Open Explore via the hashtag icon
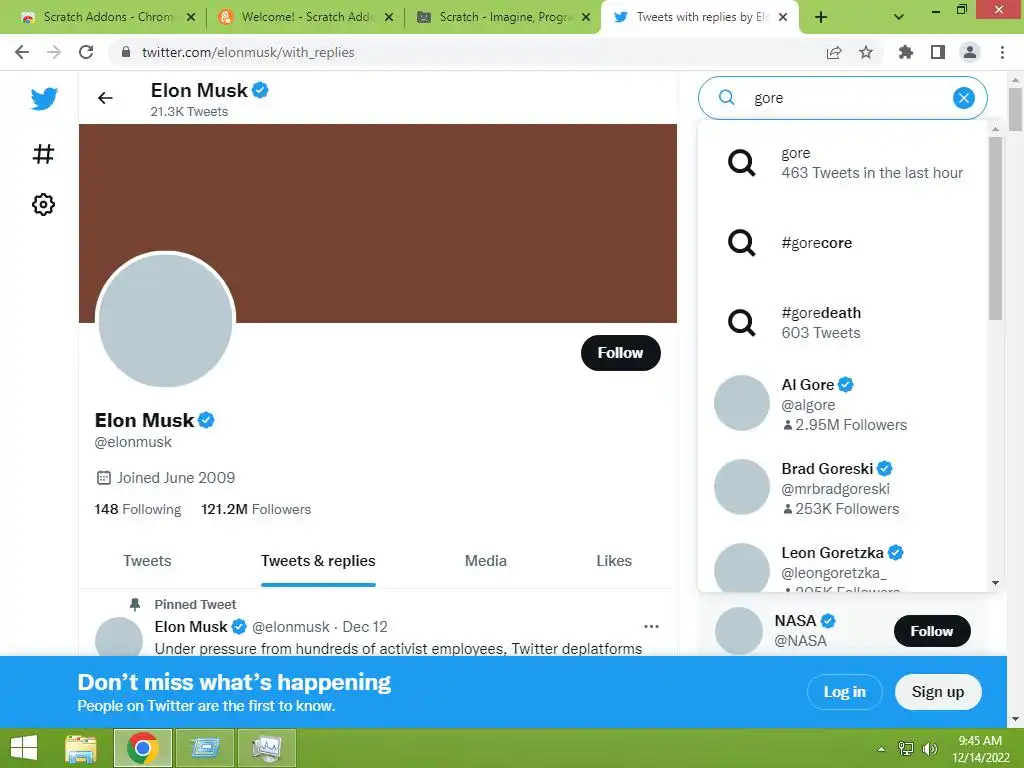1024x768 pixels. (43, 154)
